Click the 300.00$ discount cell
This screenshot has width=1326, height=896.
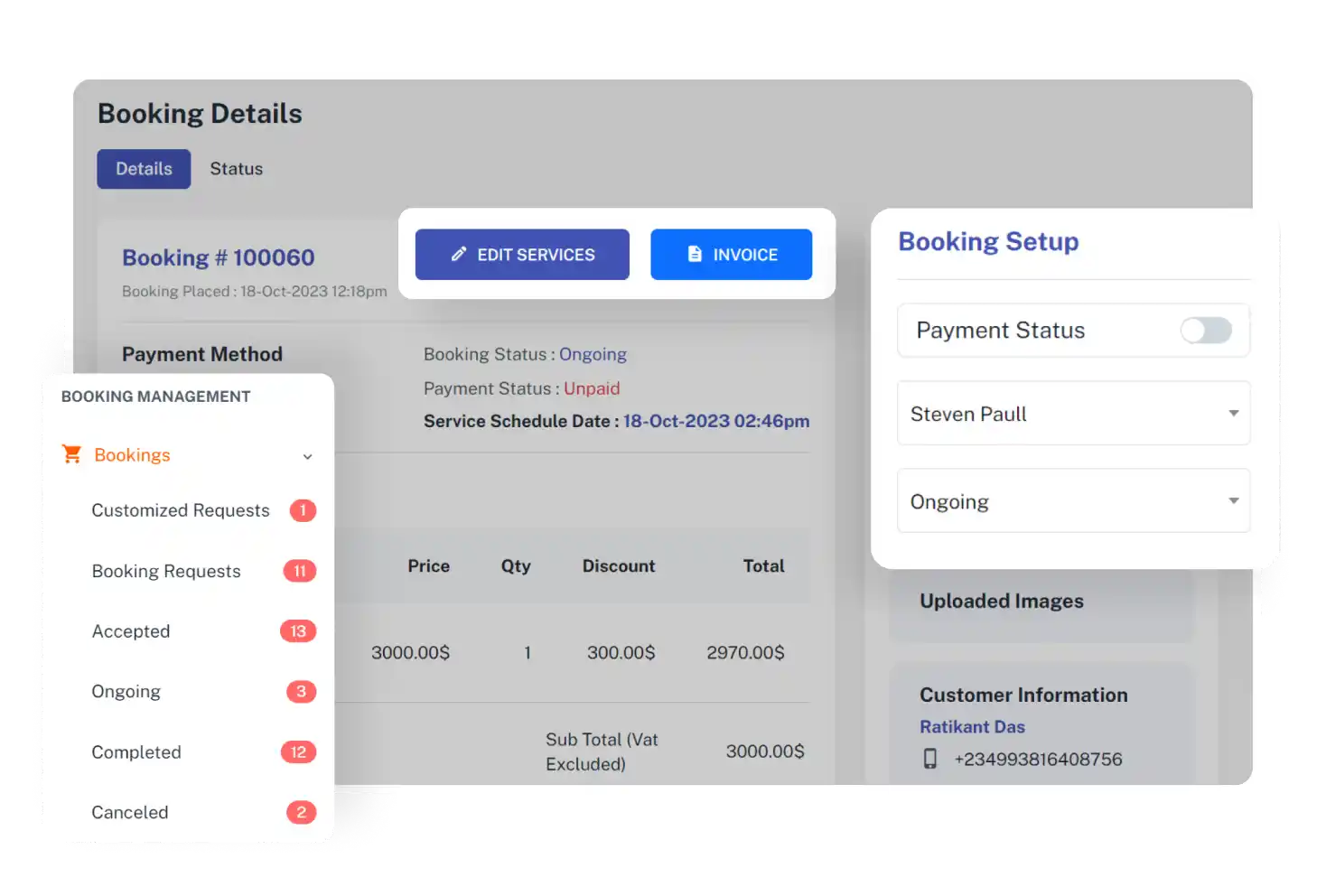coord(621,652)
